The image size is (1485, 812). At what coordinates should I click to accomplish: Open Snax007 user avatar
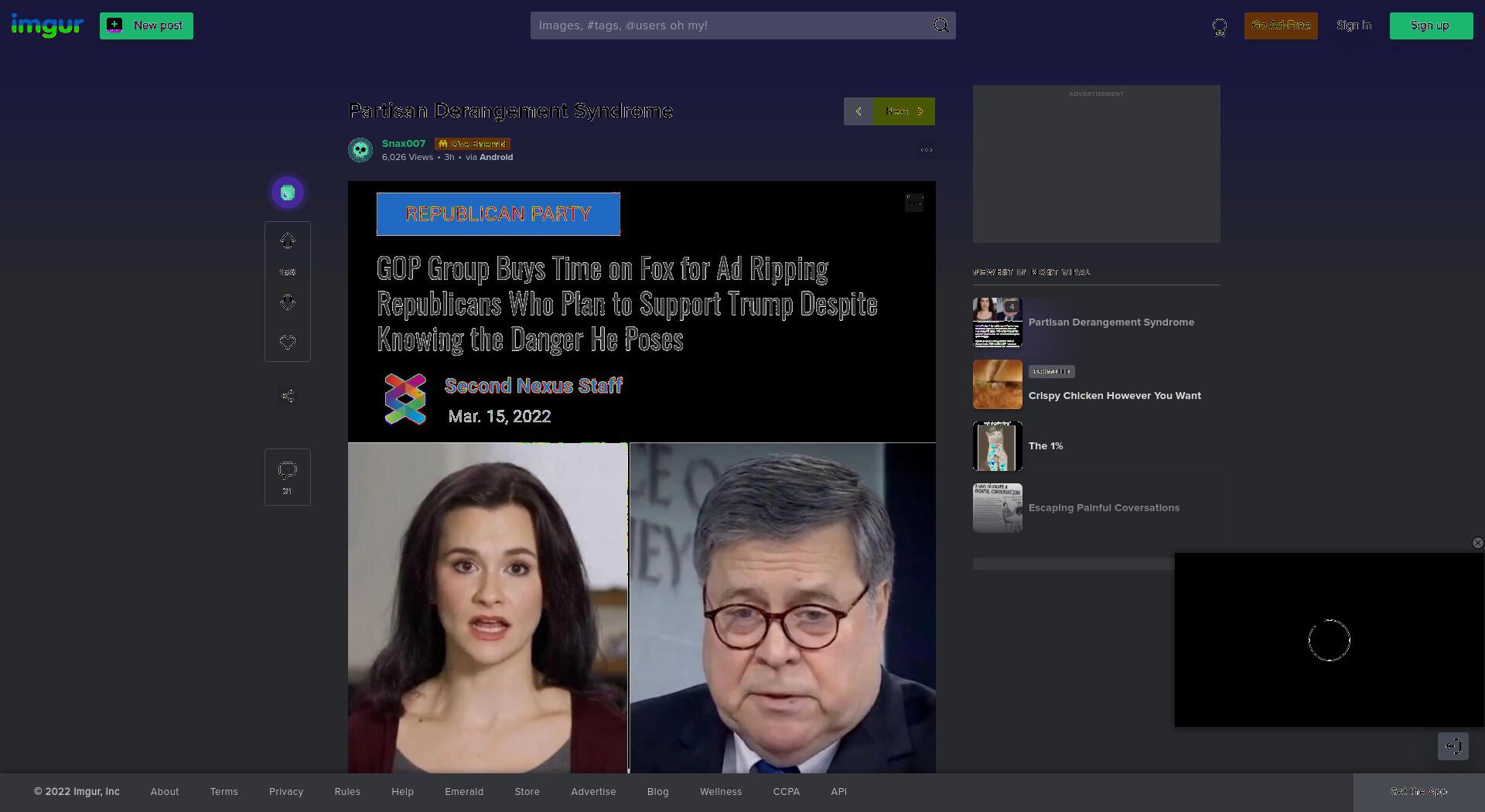(360, 150)
